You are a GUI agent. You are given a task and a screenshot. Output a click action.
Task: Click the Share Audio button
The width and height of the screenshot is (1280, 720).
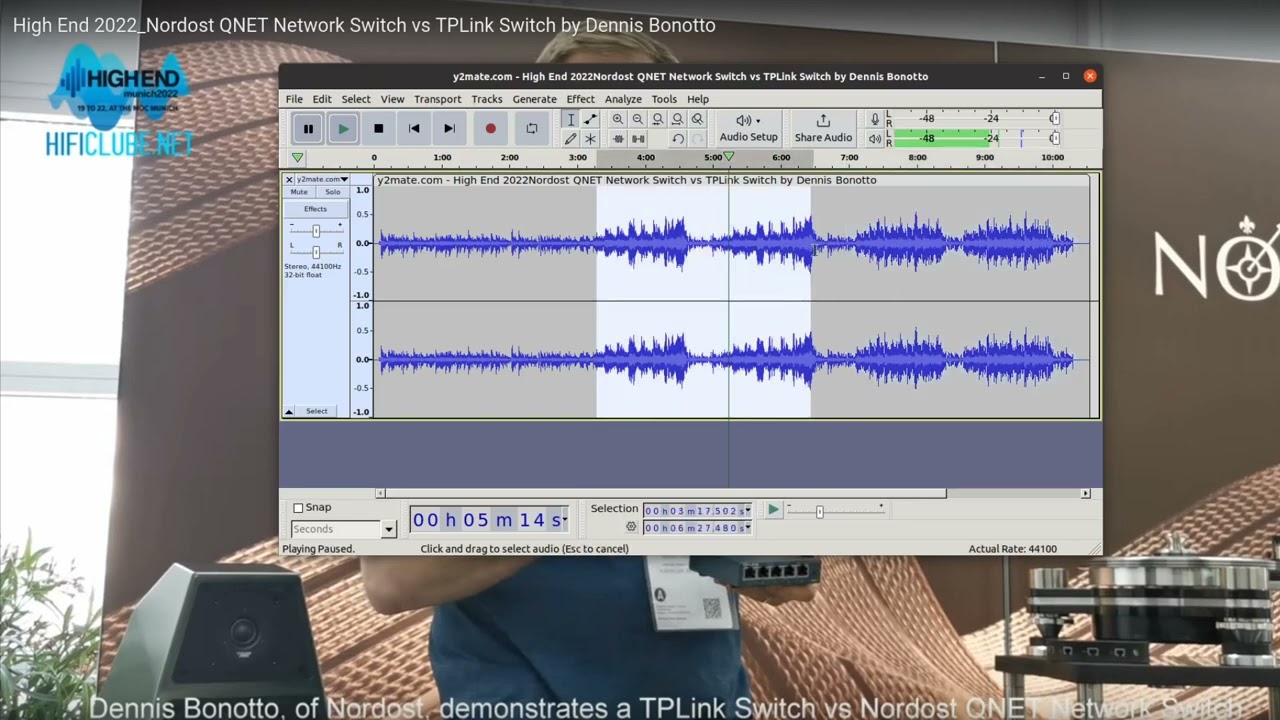pos(823,128)
